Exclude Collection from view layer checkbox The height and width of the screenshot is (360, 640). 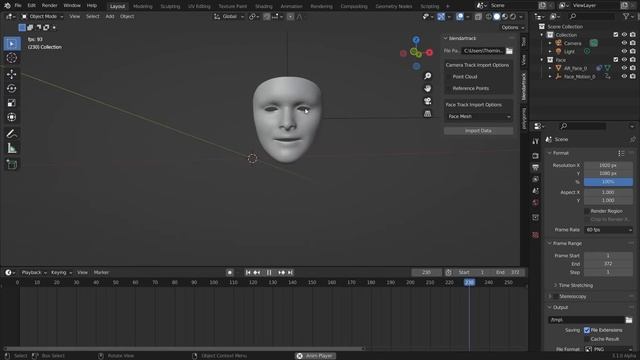616,35
